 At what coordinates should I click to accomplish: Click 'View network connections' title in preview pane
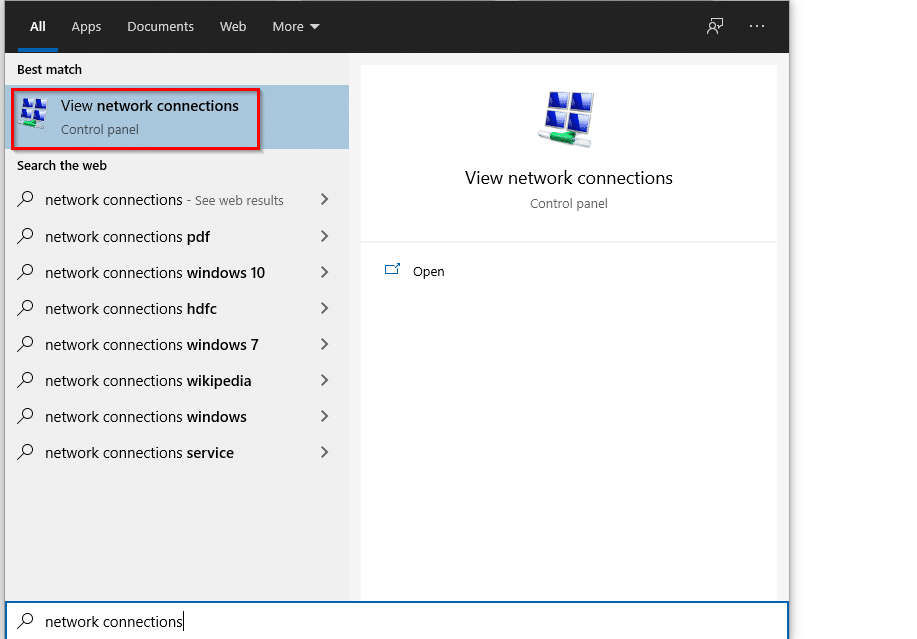pos(568,178)
